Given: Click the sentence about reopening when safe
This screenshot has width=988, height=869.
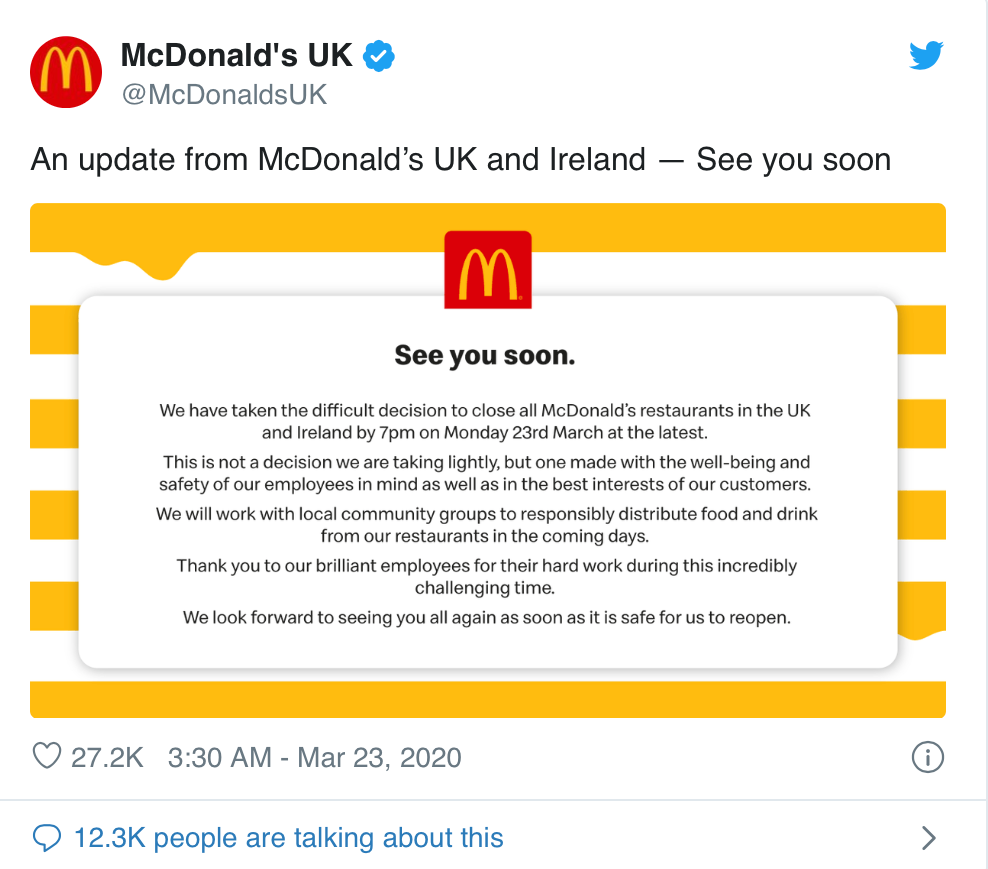Looking at the screenshot, I should [x=487, y=617].
